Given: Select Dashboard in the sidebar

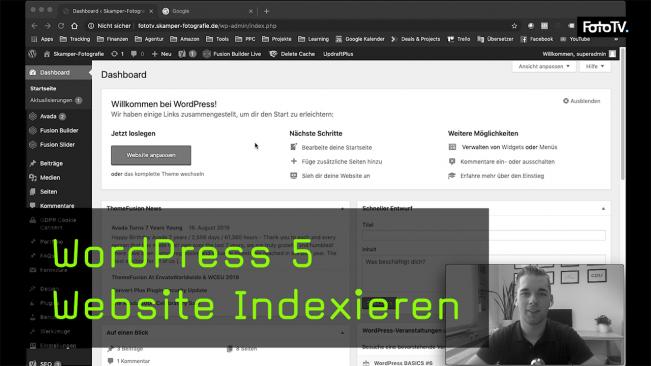Looking at the screenshot, I should click(x=59, y=73).
